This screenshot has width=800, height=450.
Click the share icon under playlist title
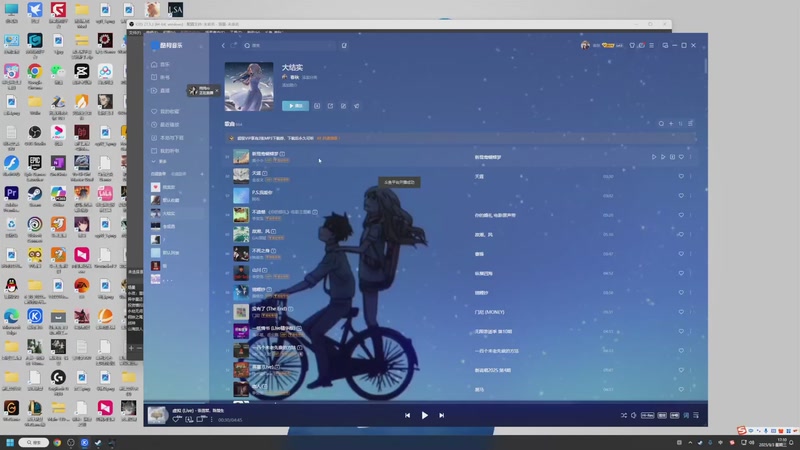tap(330, 106)
